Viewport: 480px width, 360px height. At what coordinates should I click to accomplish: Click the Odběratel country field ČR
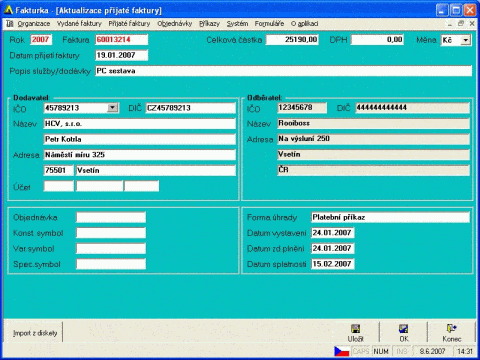click(373, 170)
